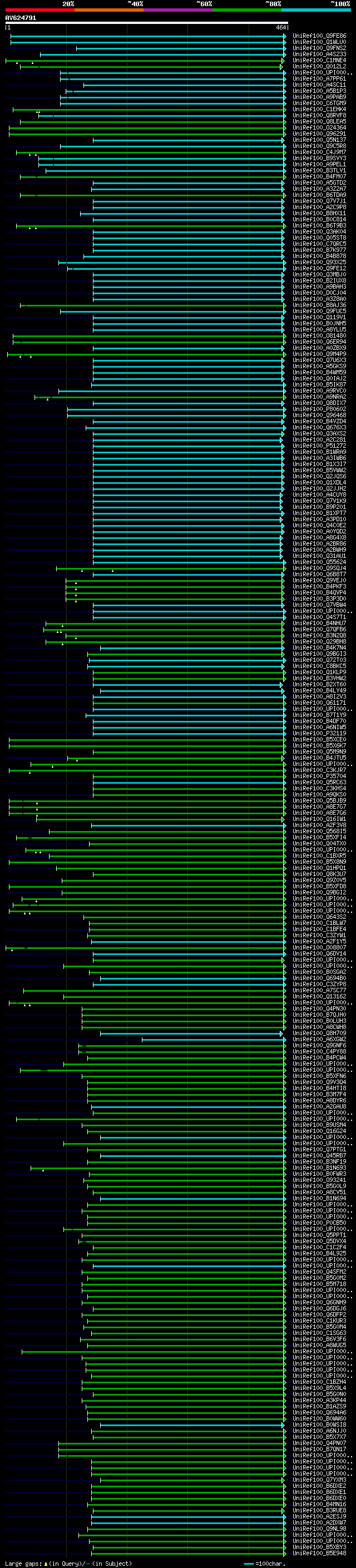Viewport: 356px width, 1568px height.
Task: Open UniRef100_Q9M4P9 entry
Action: [x=319, y=354]
